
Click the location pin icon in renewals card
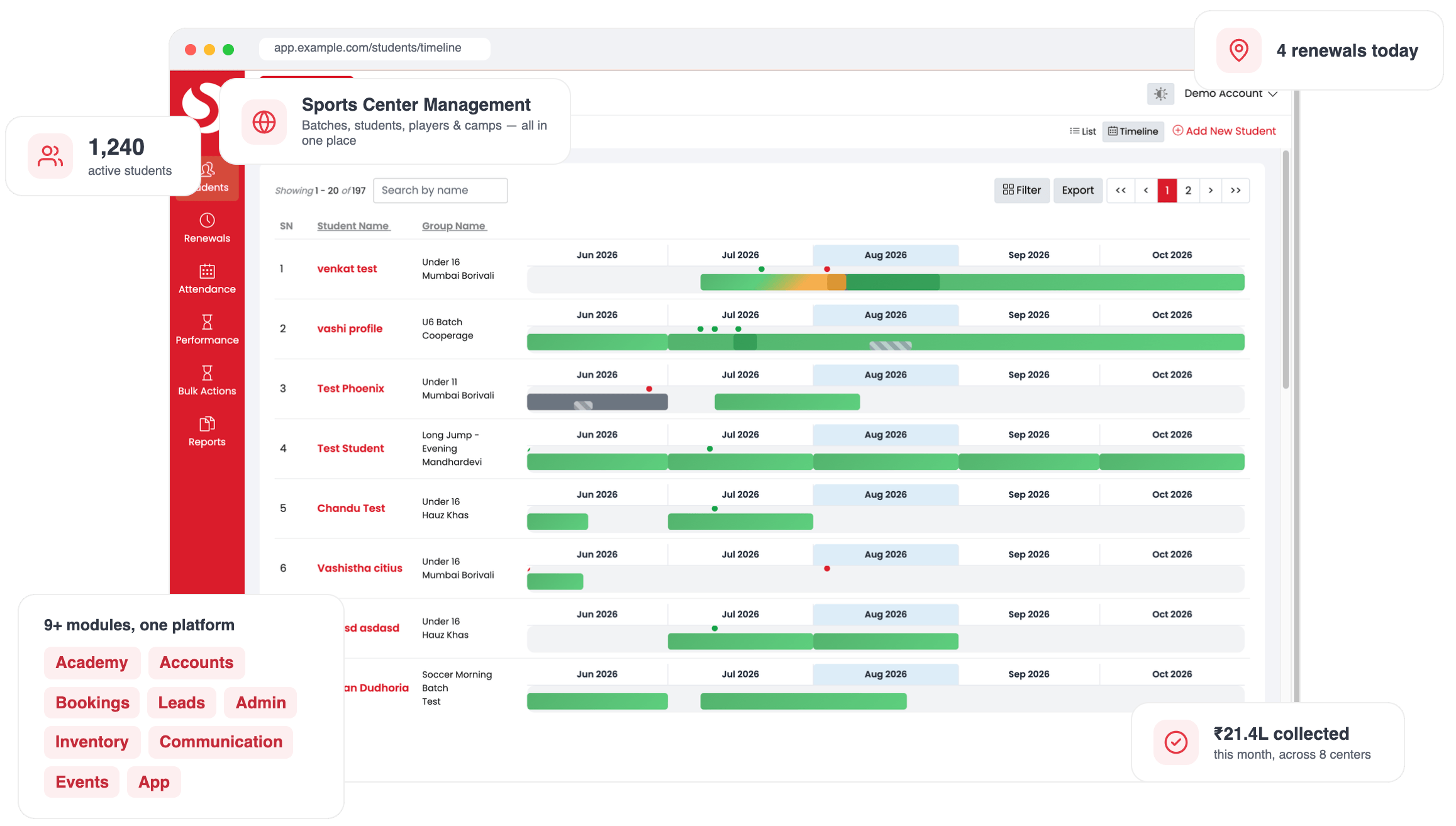1238,50
